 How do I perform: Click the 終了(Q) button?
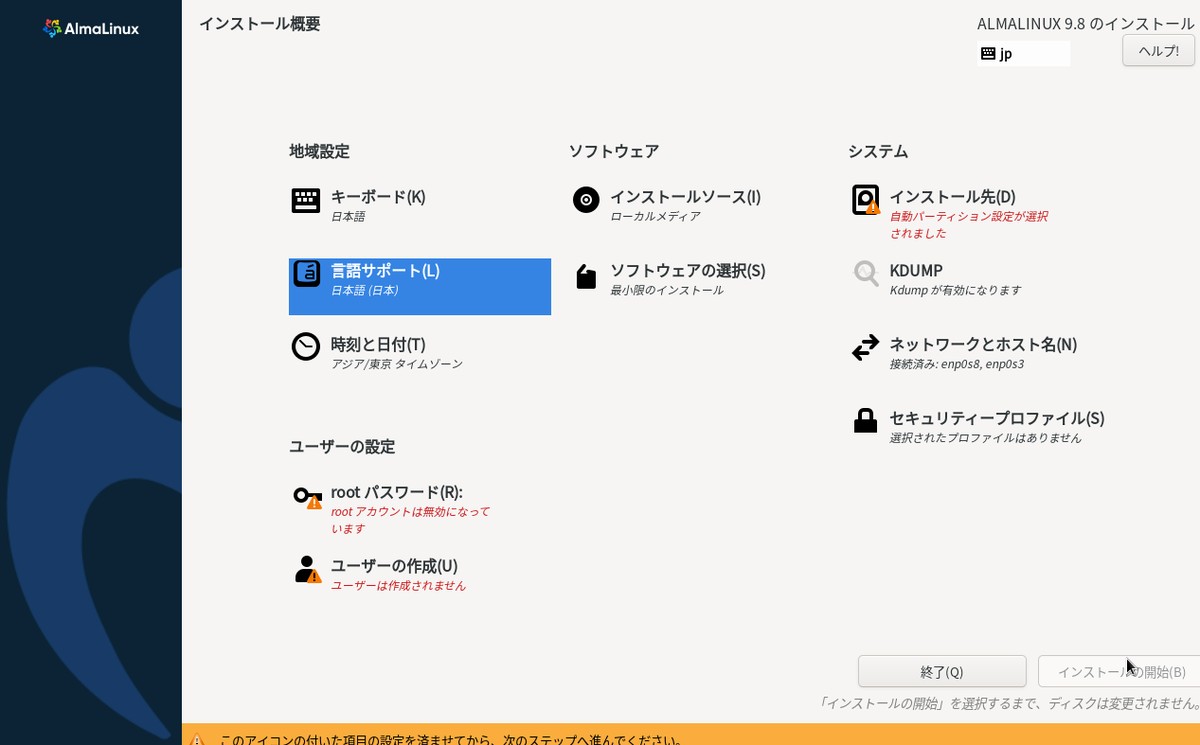pyautogui.click(x=942, y=671)
